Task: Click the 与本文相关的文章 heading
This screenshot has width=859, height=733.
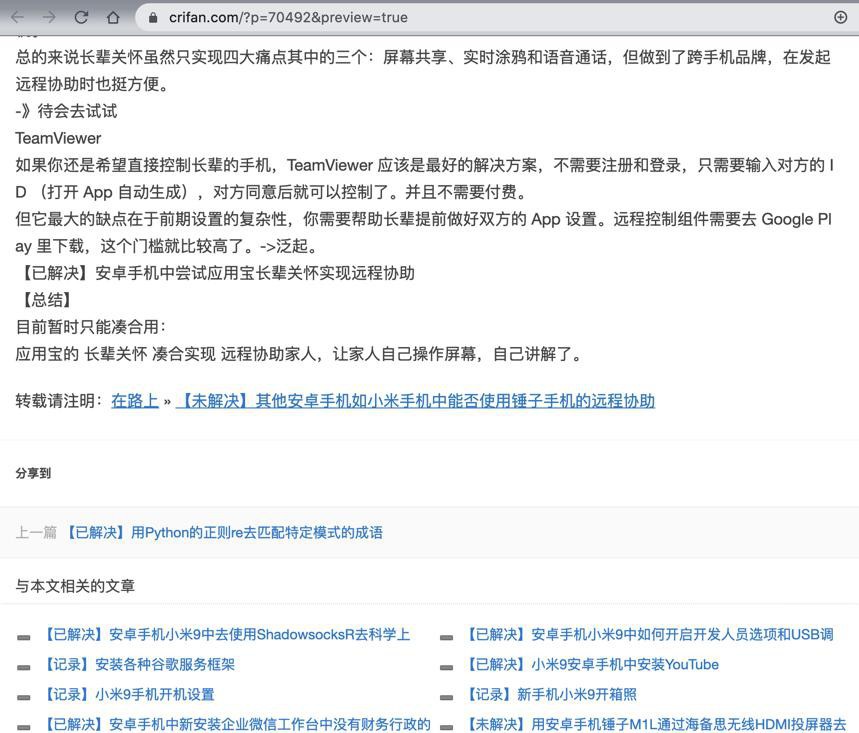Action: tap(75, 586)
